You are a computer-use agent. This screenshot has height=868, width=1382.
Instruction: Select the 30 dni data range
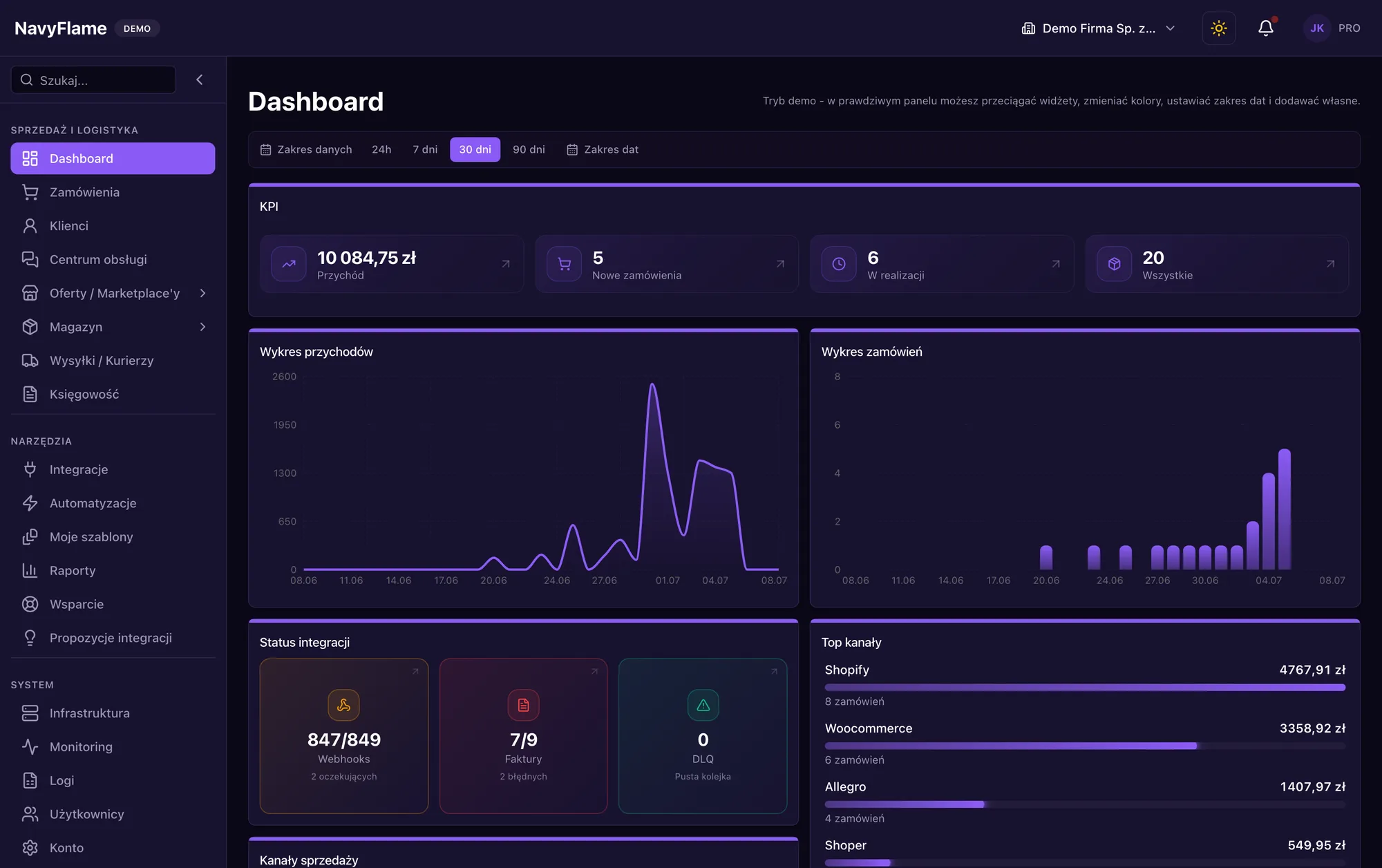click(475, 149)
